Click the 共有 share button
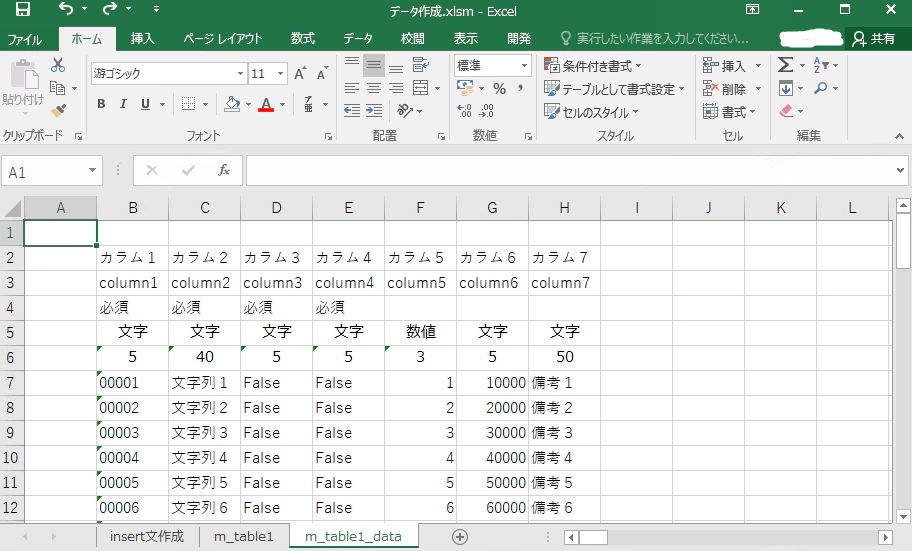Viewport: 912px width, 551px height. (x=874, y=39)
